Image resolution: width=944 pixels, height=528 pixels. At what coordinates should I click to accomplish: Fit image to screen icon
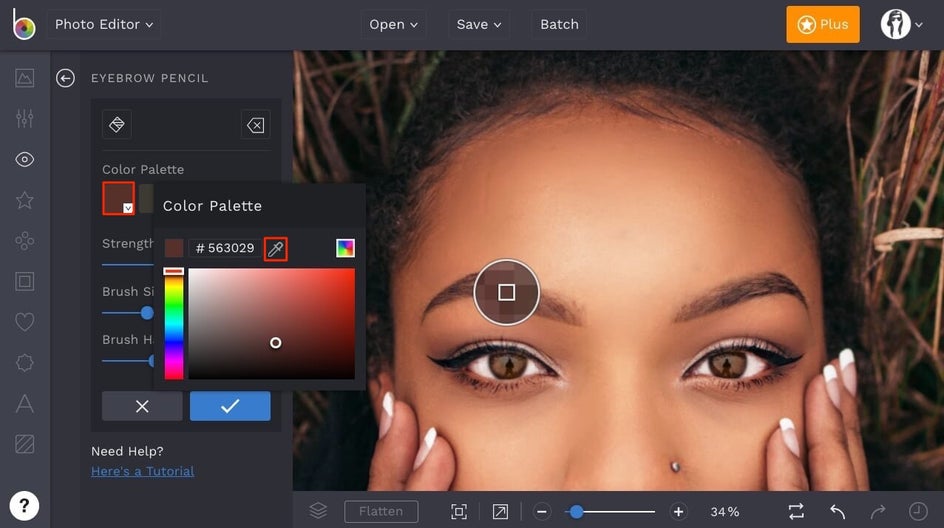click(459, 512)
